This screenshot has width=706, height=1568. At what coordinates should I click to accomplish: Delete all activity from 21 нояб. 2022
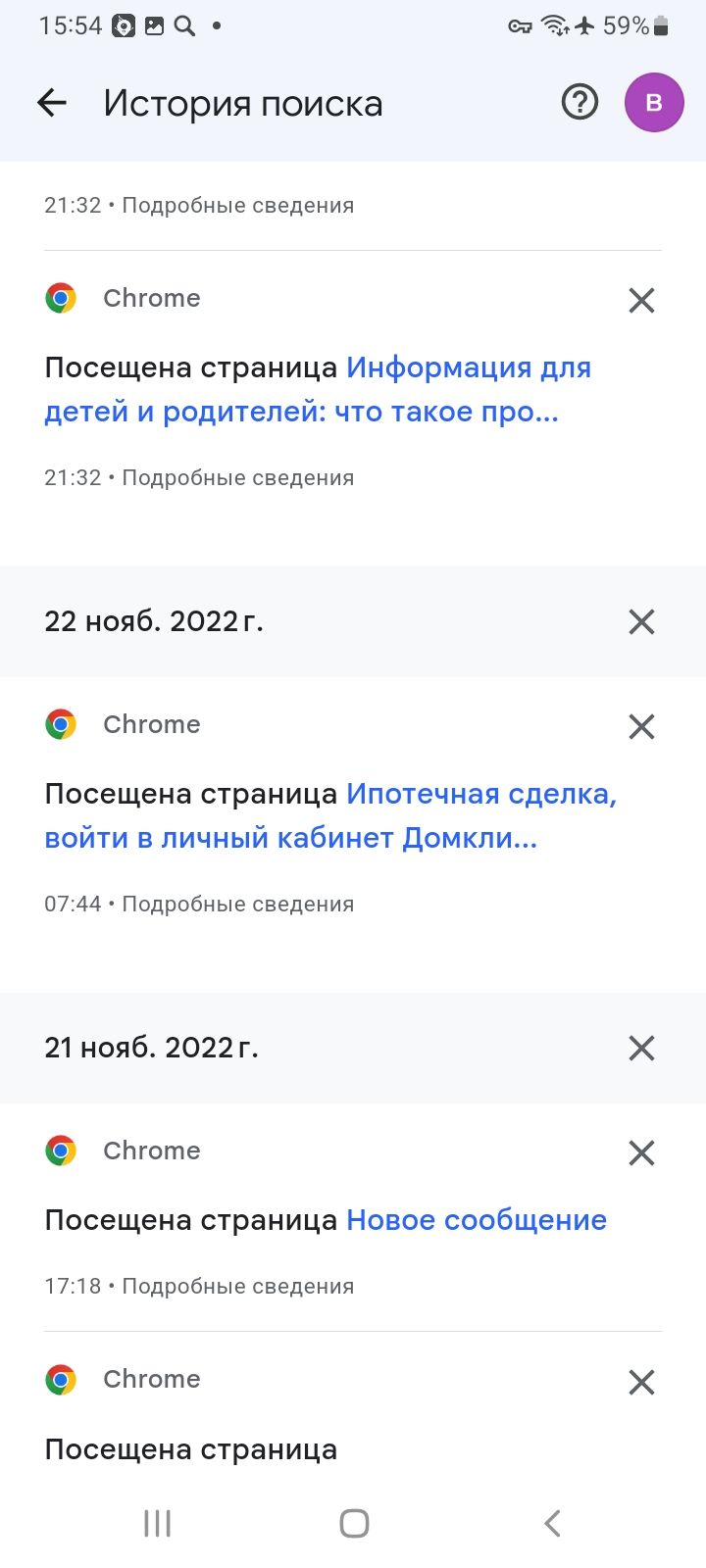click(x=641, y=1048)
